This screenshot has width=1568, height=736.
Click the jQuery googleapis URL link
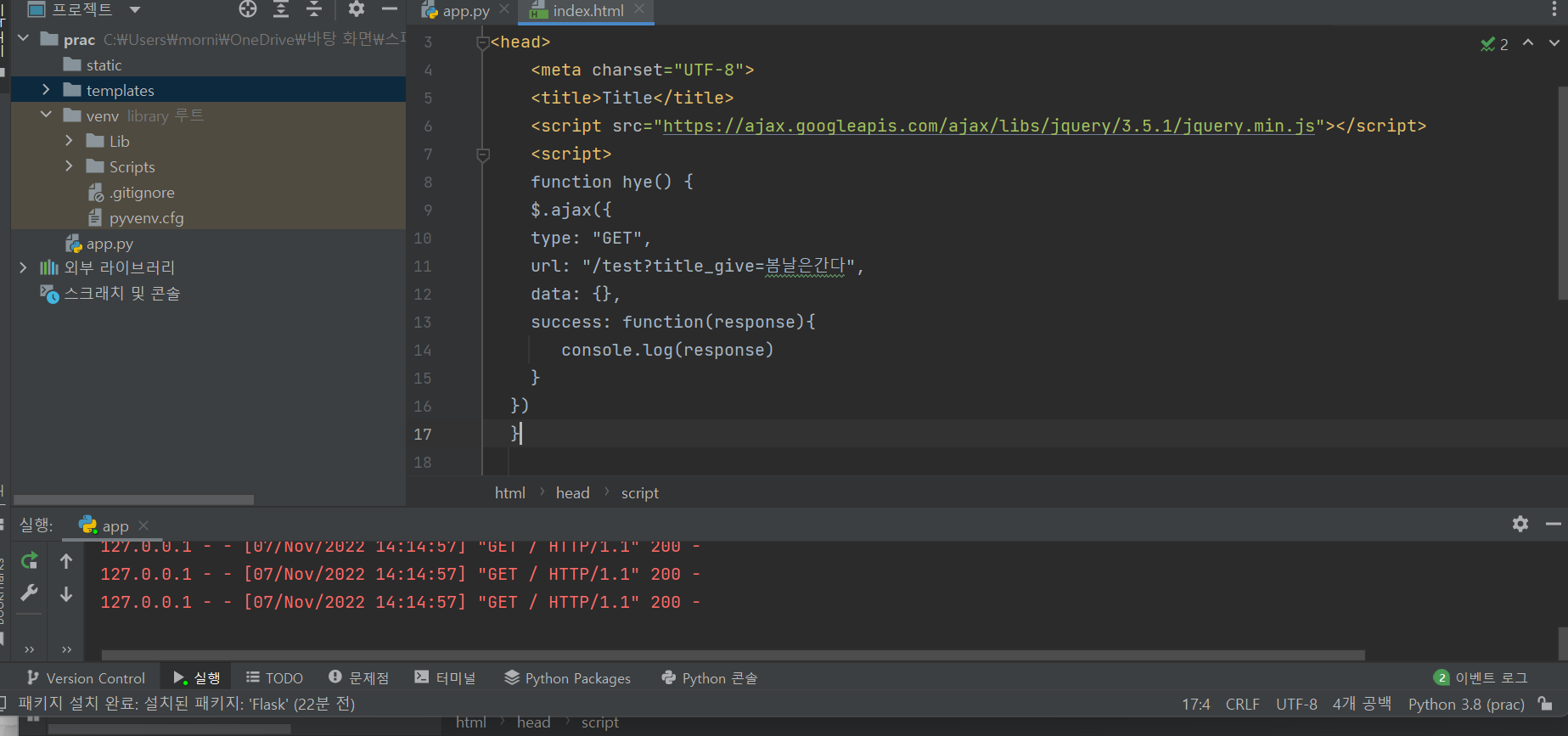[x=989, y=126]
